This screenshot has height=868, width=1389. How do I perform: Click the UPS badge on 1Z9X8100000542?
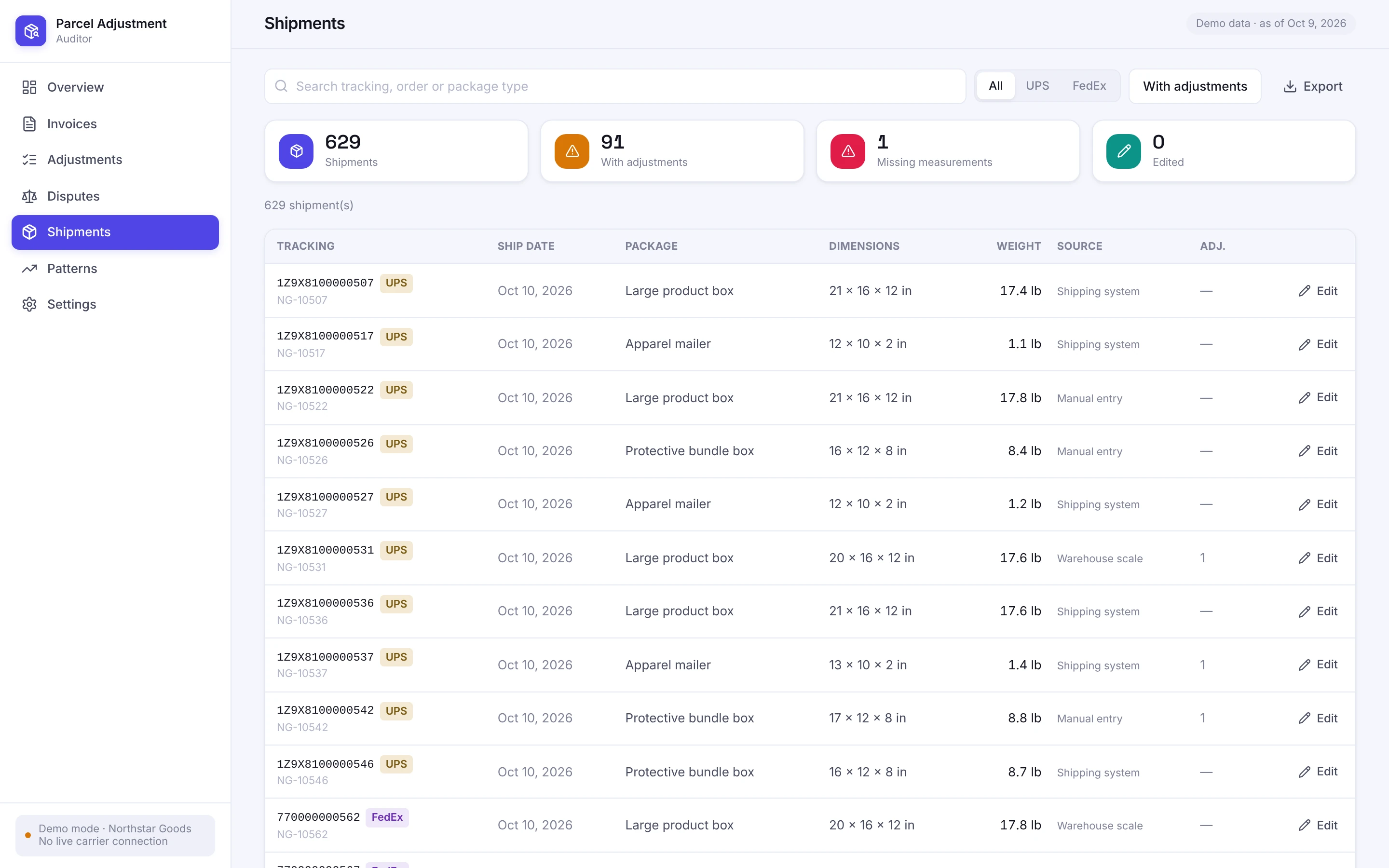point(396,711)
